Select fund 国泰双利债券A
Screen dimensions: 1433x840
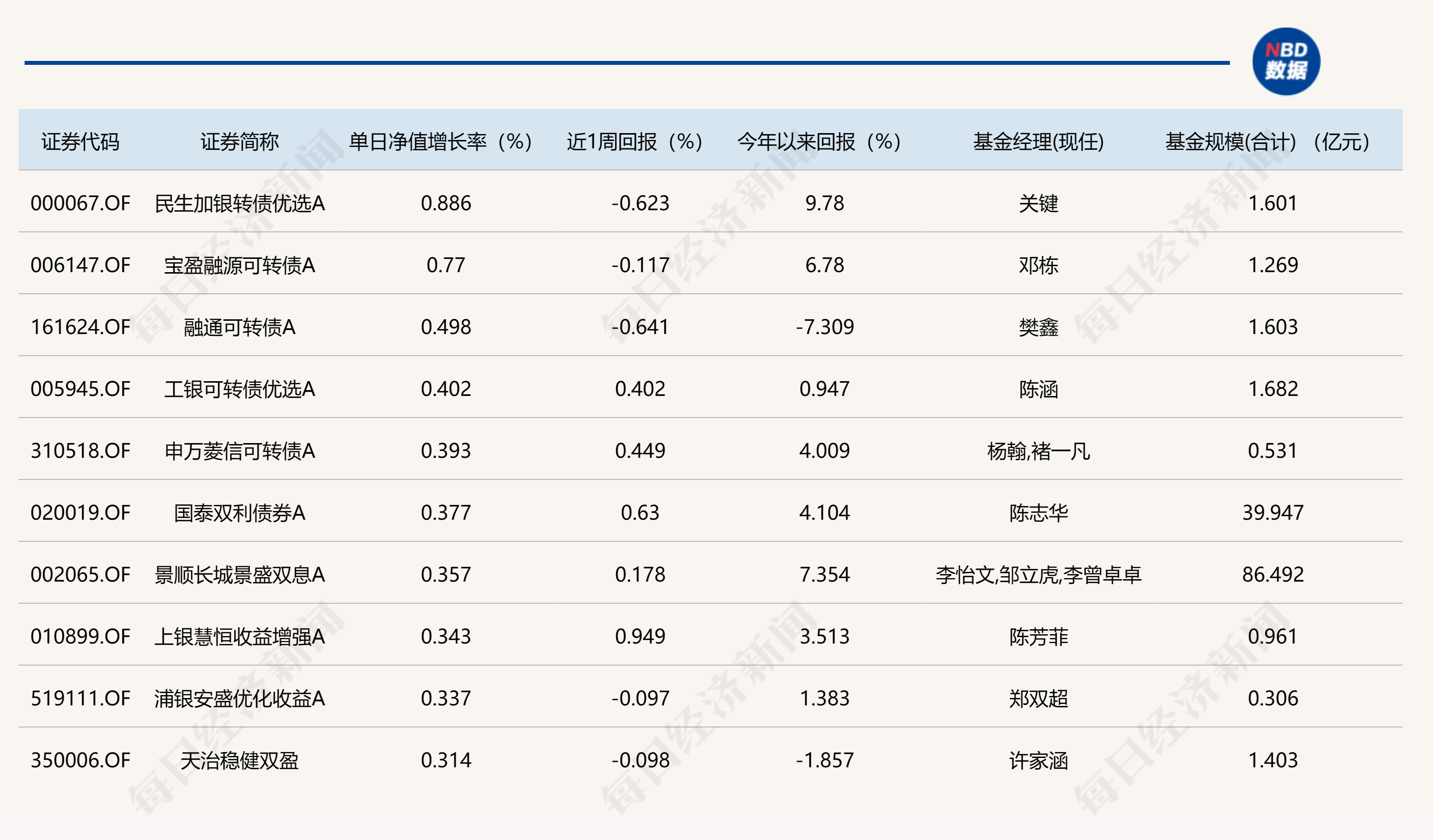coord(239,513)
